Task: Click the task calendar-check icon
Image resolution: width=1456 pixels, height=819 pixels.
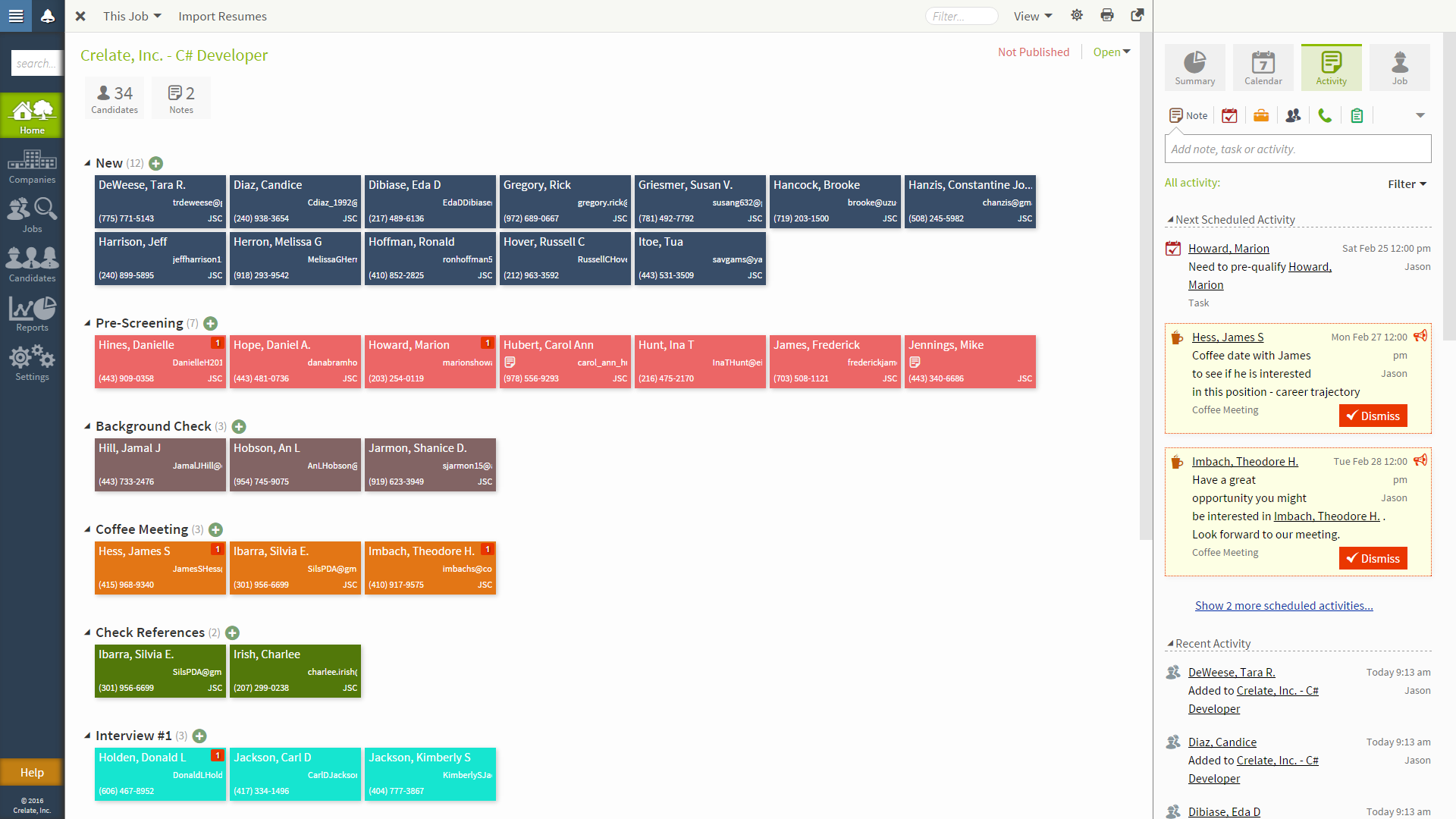Action: tap(1229, 115)
